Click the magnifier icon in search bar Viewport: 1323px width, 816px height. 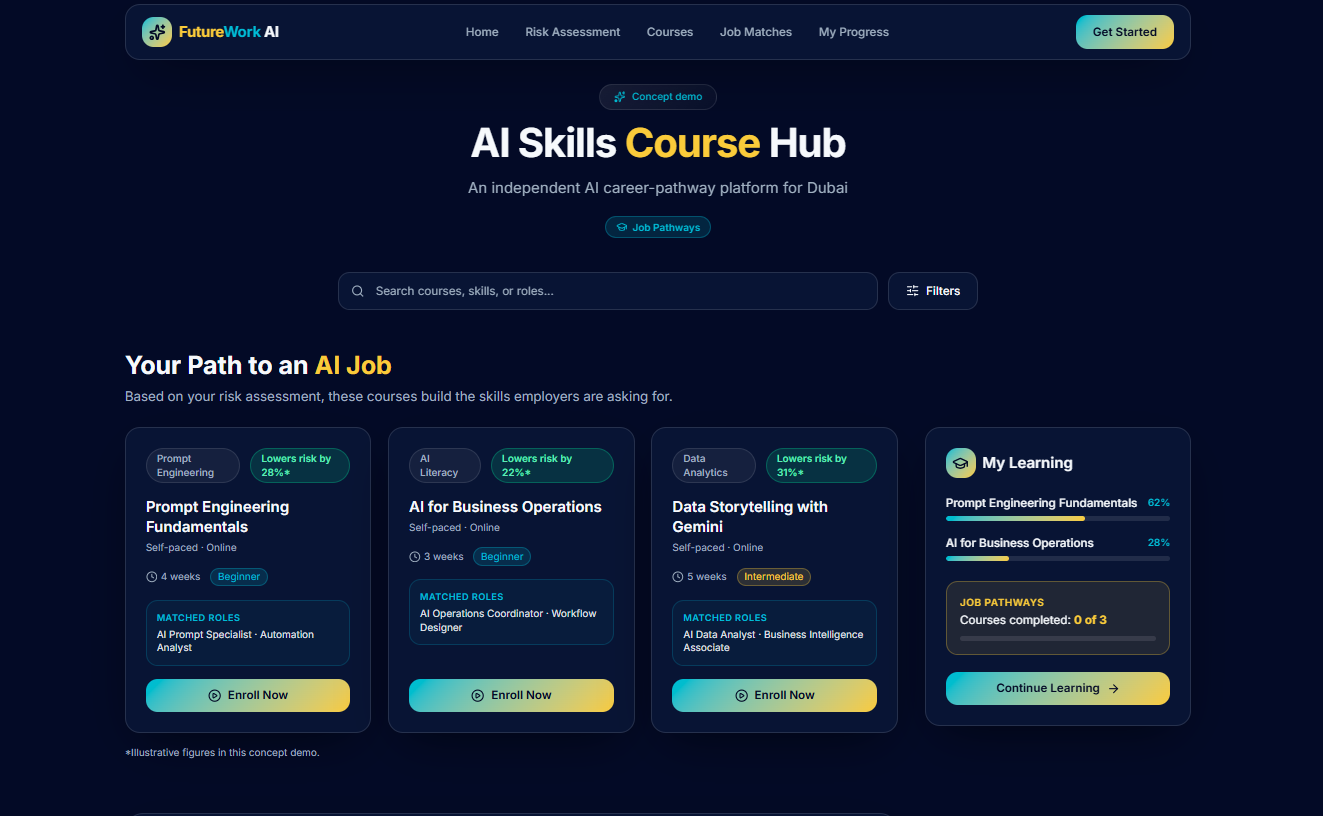(358, 291)
